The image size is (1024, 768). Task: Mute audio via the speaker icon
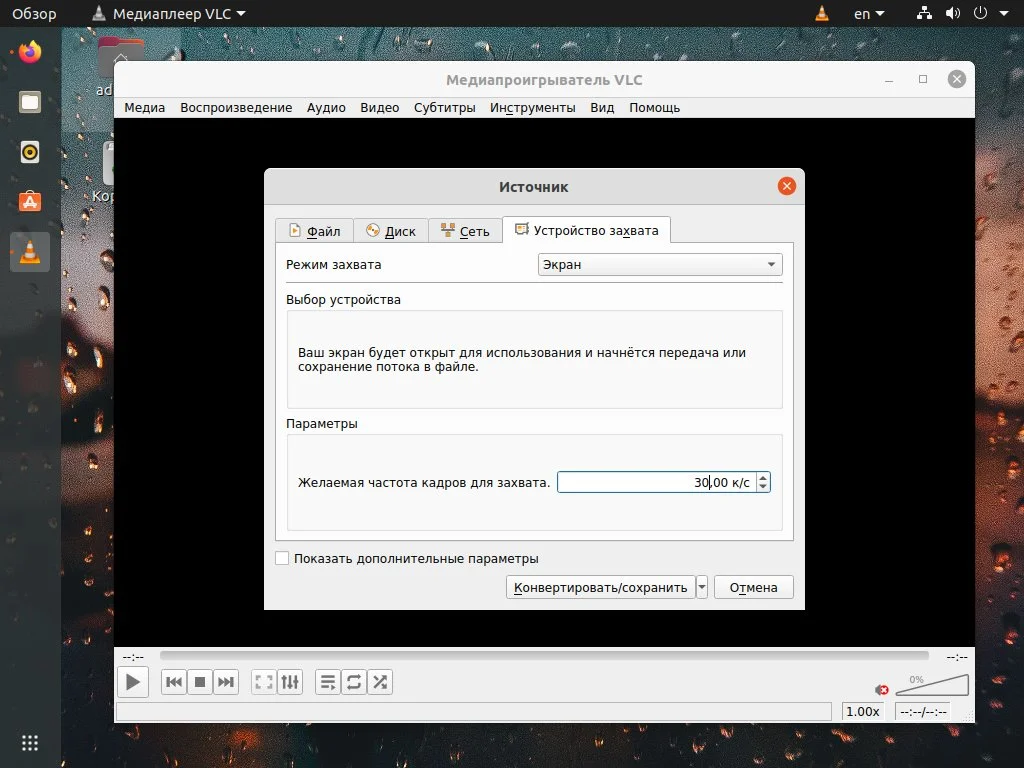point(881,689)
